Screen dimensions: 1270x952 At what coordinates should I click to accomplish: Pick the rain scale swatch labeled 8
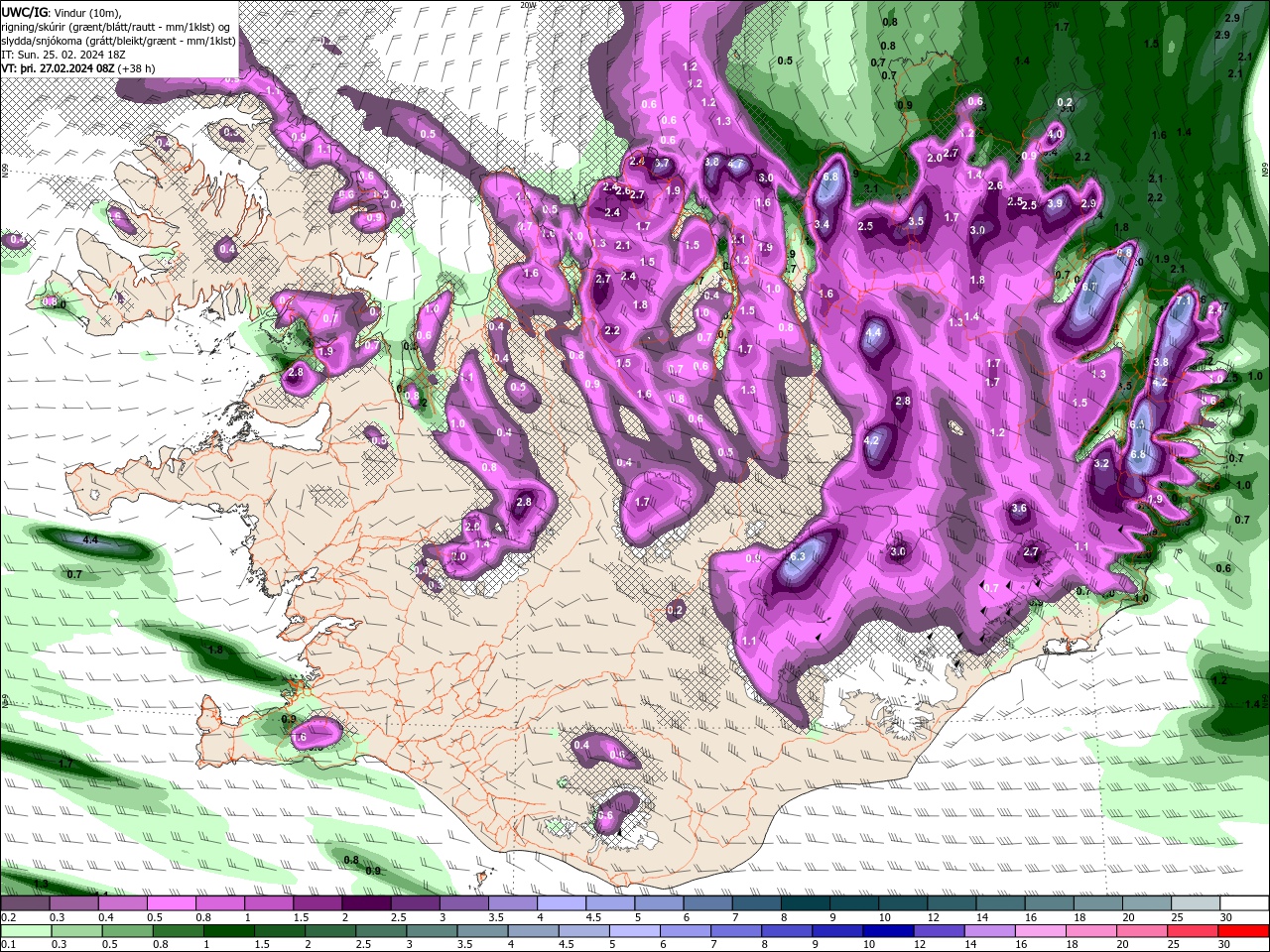789,930
